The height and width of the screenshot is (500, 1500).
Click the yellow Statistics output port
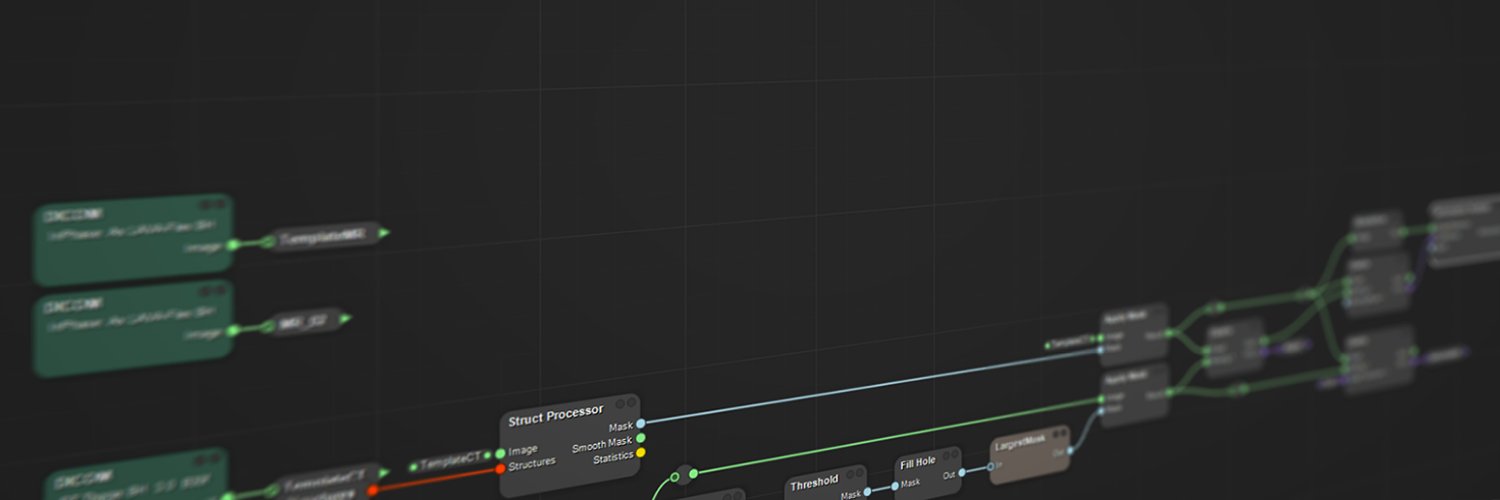641,452
